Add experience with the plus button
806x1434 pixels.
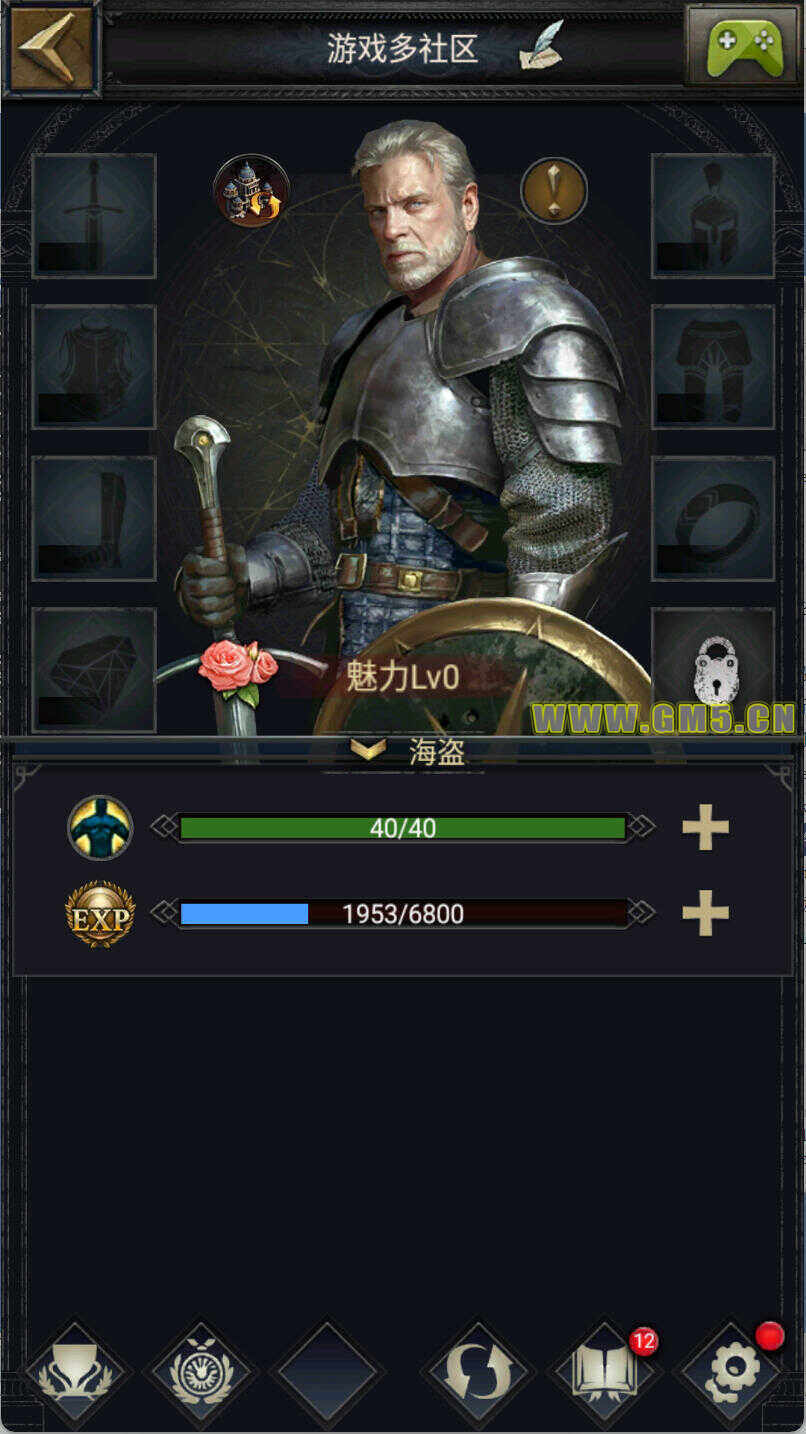click(705, 913)
